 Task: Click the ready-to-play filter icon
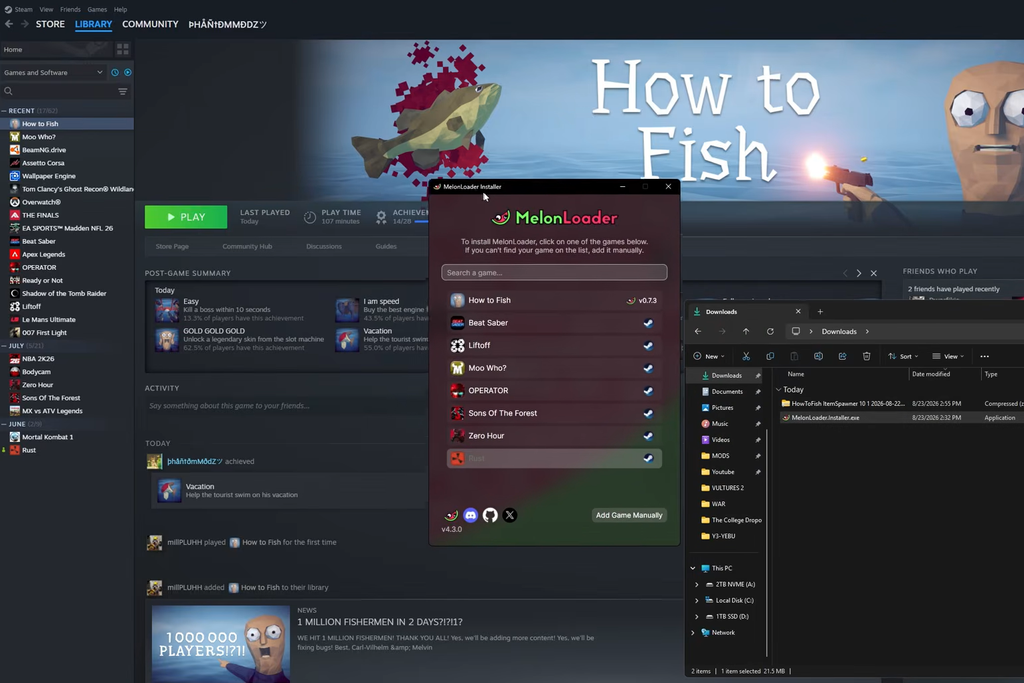[128, 72]
